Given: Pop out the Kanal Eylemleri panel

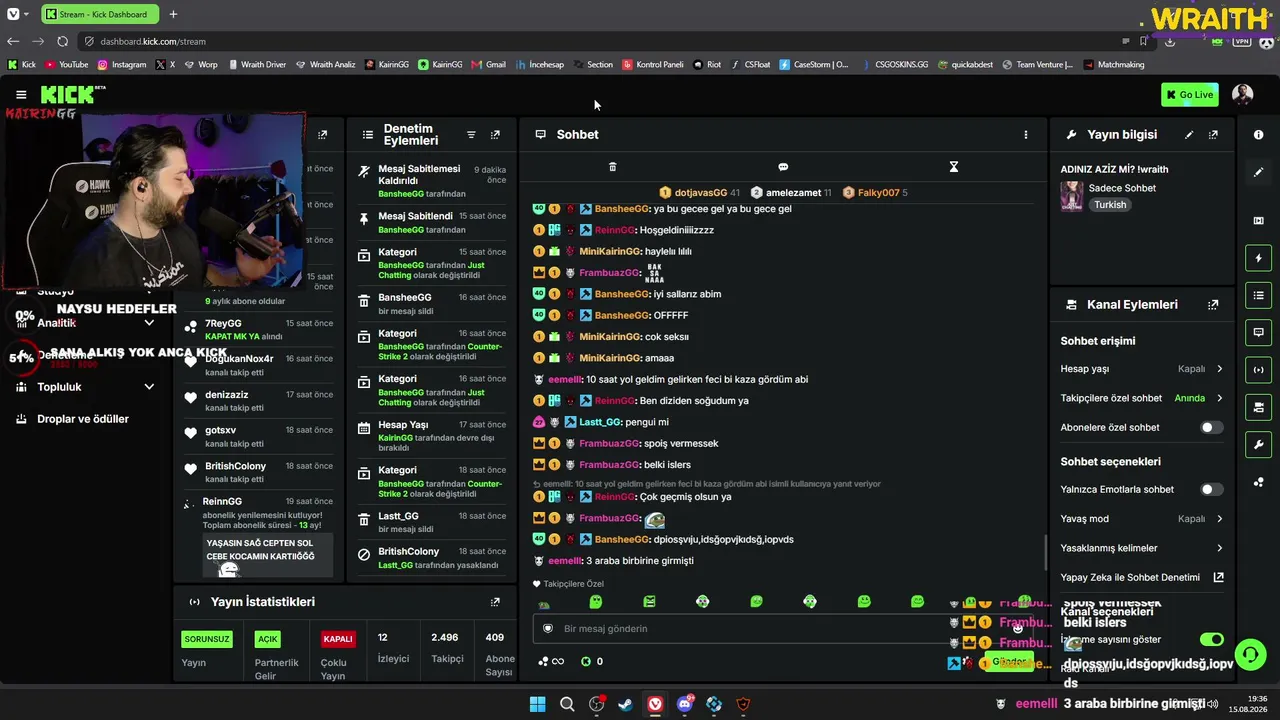Looking at the screenshot, I should (1213, 304).
